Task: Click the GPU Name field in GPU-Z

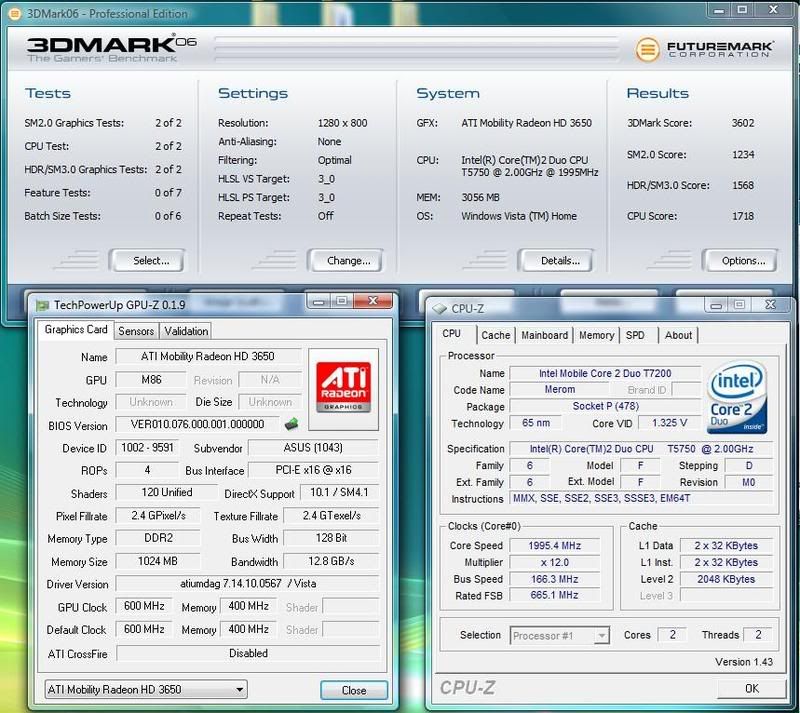Action: tap(208, 356)
